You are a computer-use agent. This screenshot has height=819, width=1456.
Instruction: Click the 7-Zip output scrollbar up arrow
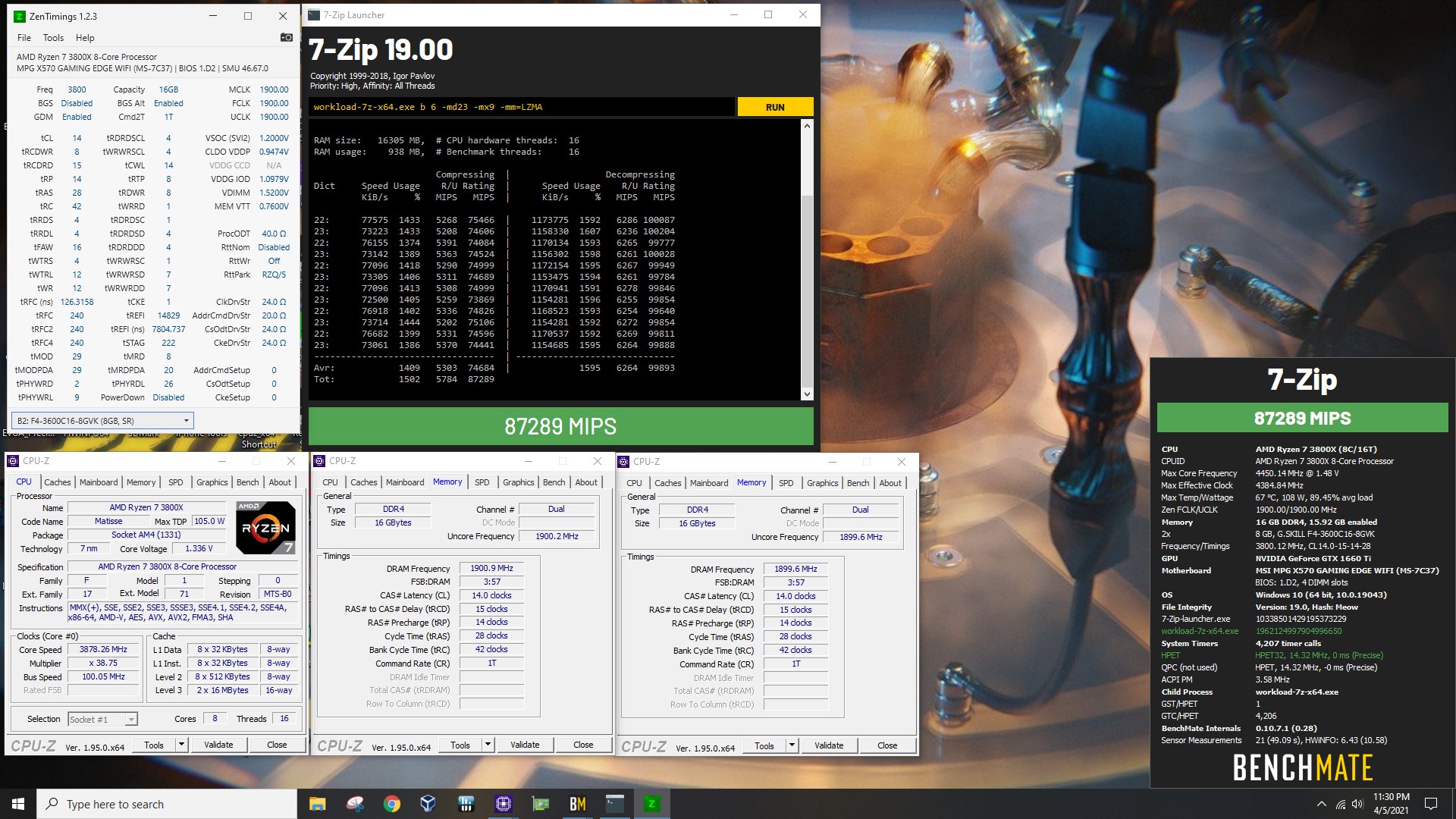click(807, 126)
